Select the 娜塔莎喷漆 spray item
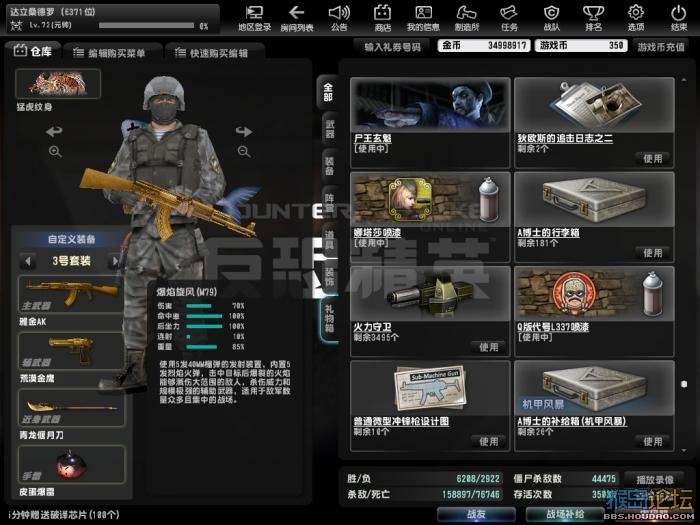This screenshot has height=525, width=700. point(430,217)
